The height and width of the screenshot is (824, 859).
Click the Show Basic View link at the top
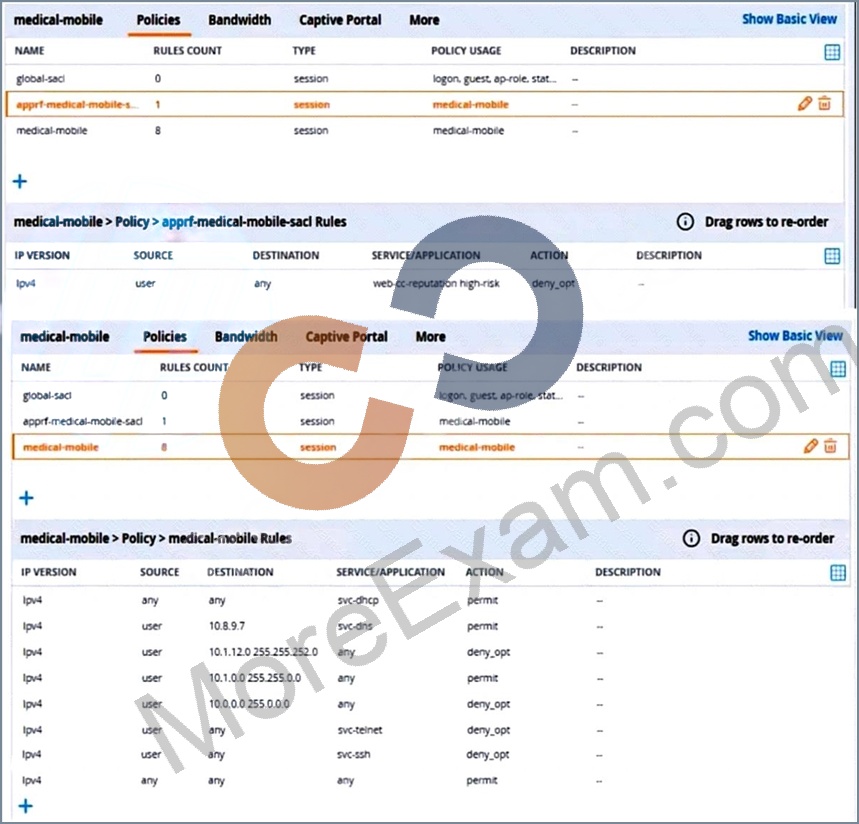coord(789,19)
